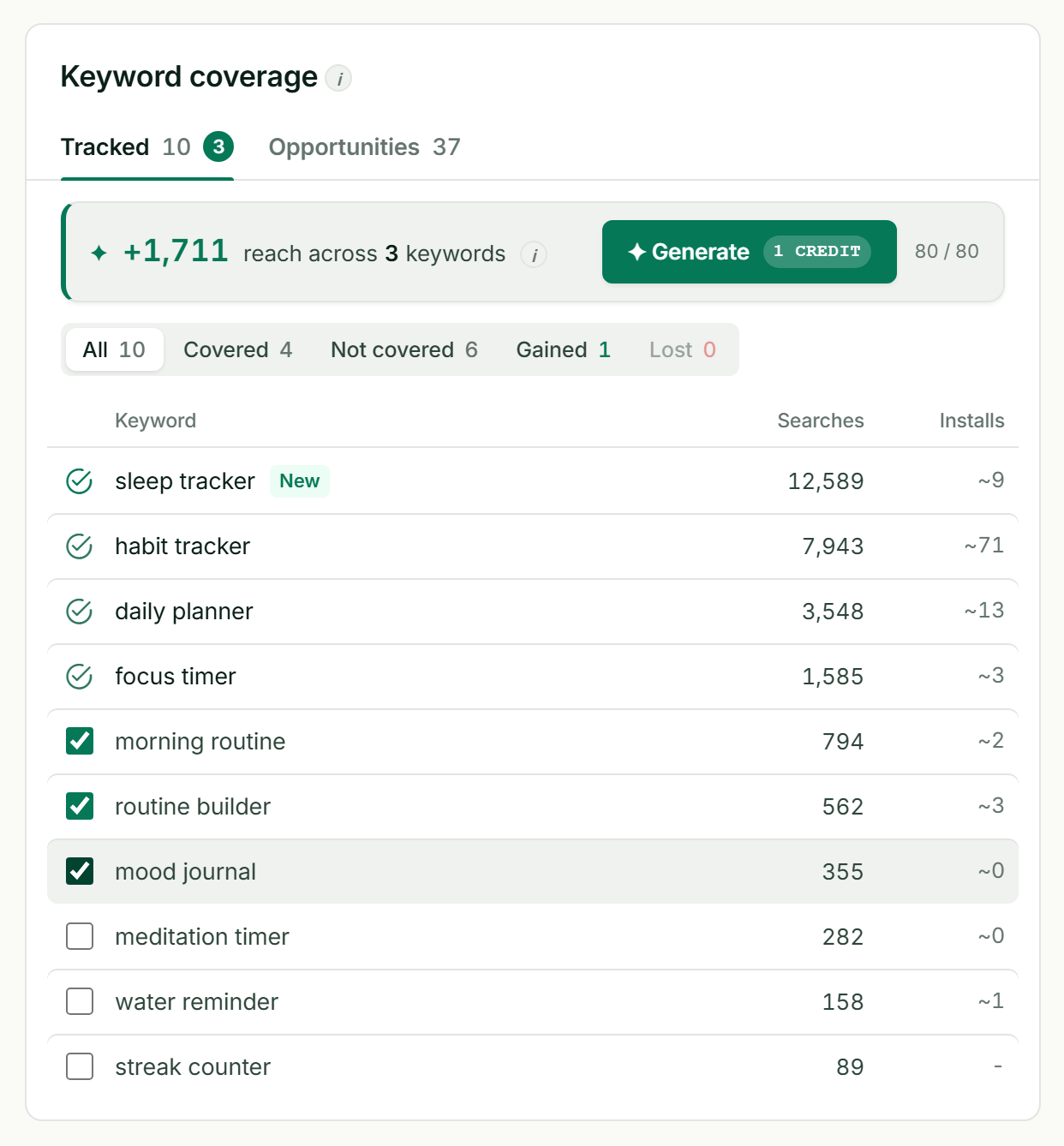Select the All 10 filter

tap(114, 349)
